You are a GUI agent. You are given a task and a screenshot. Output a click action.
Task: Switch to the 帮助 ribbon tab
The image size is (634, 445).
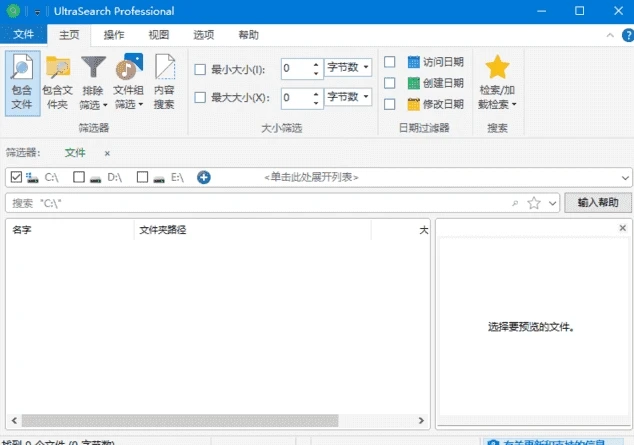pyautogui.click(x=249, y=35)
